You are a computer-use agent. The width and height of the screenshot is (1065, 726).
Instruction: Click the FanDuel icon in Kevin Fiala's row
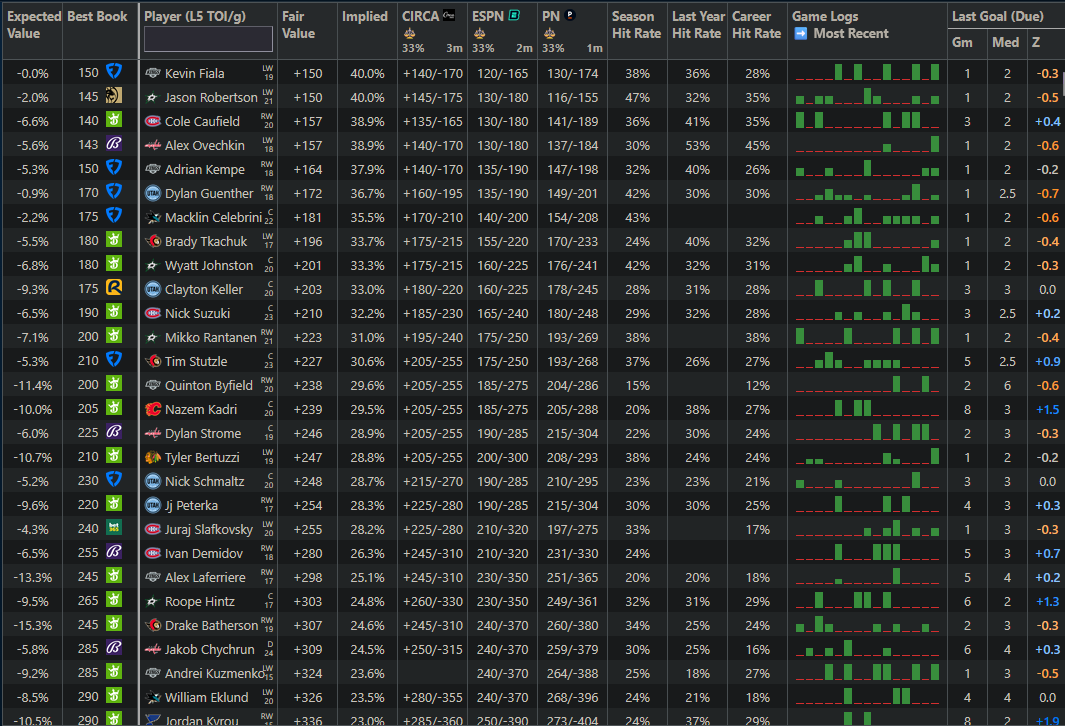click(x=113, y=71)
